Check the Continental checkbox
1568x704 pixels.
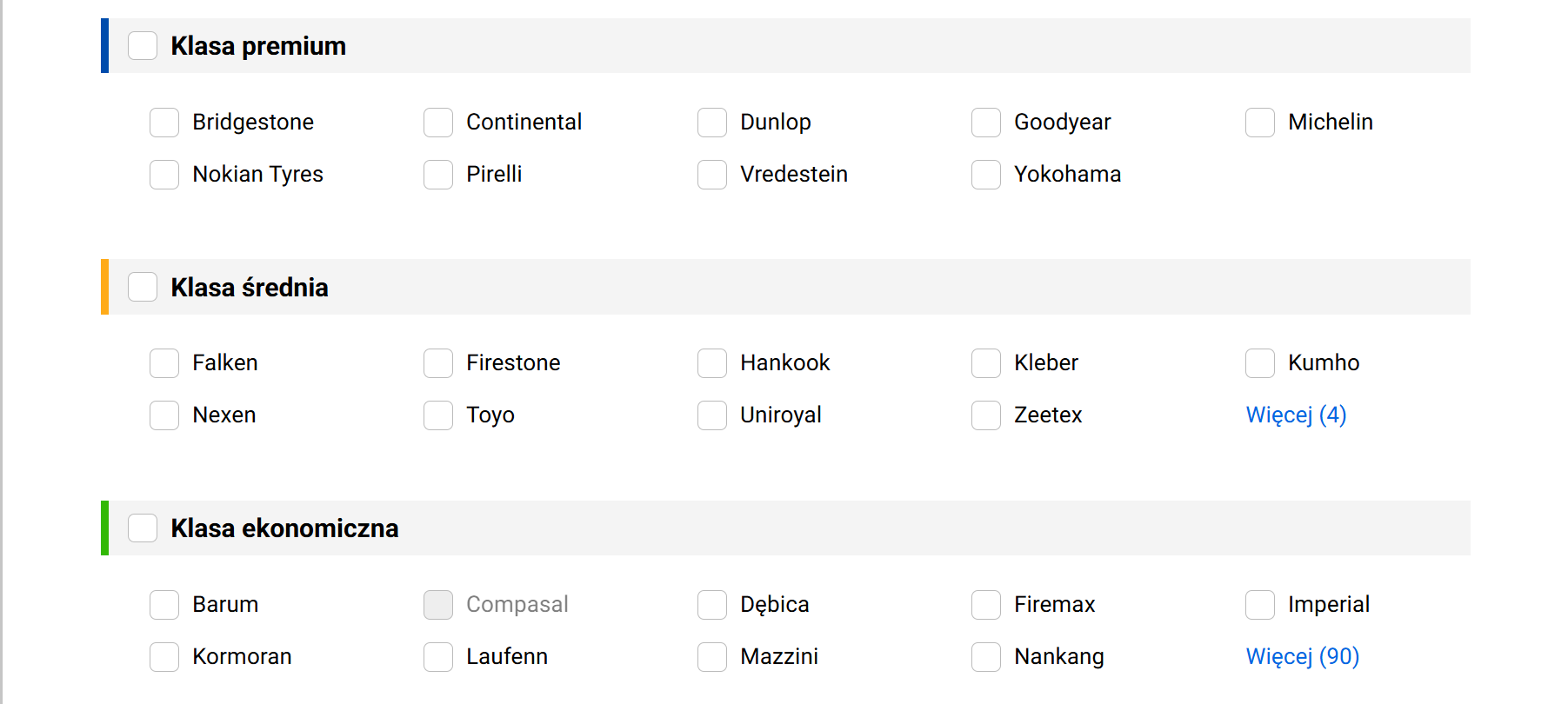(438, 123)
